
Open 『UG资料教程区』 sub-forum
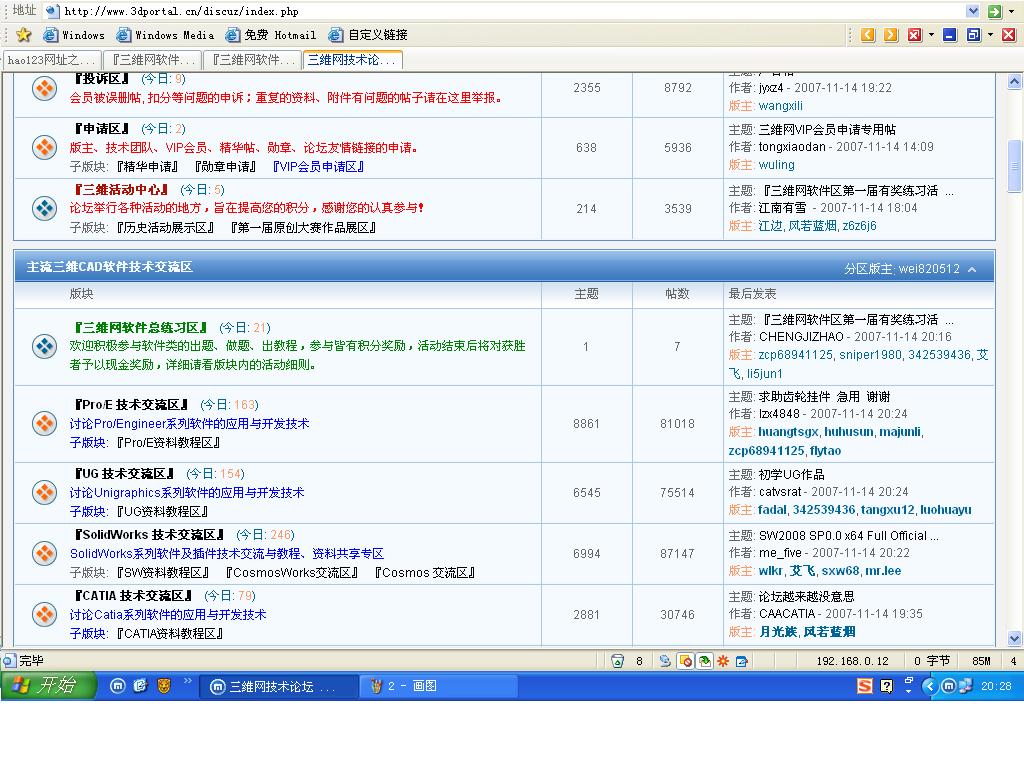point(163,511)
